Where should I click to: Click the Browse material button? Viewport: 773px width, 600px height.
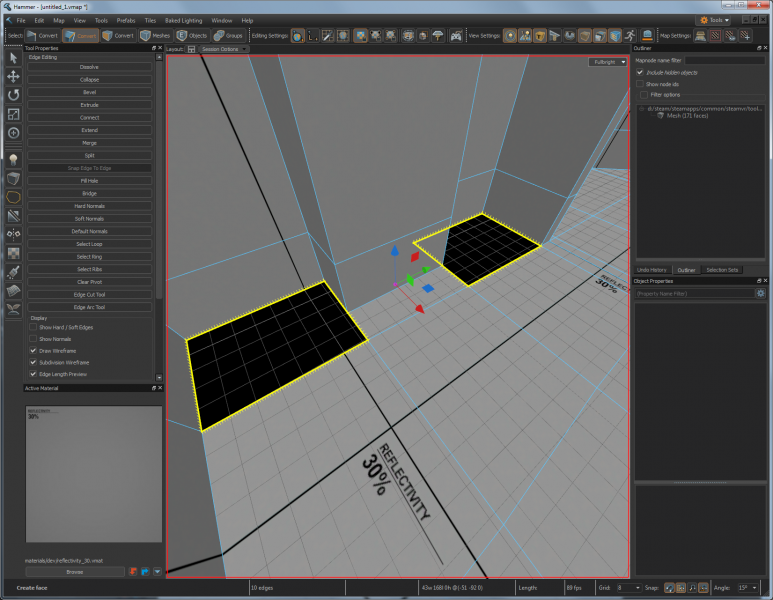click(74, 572)
